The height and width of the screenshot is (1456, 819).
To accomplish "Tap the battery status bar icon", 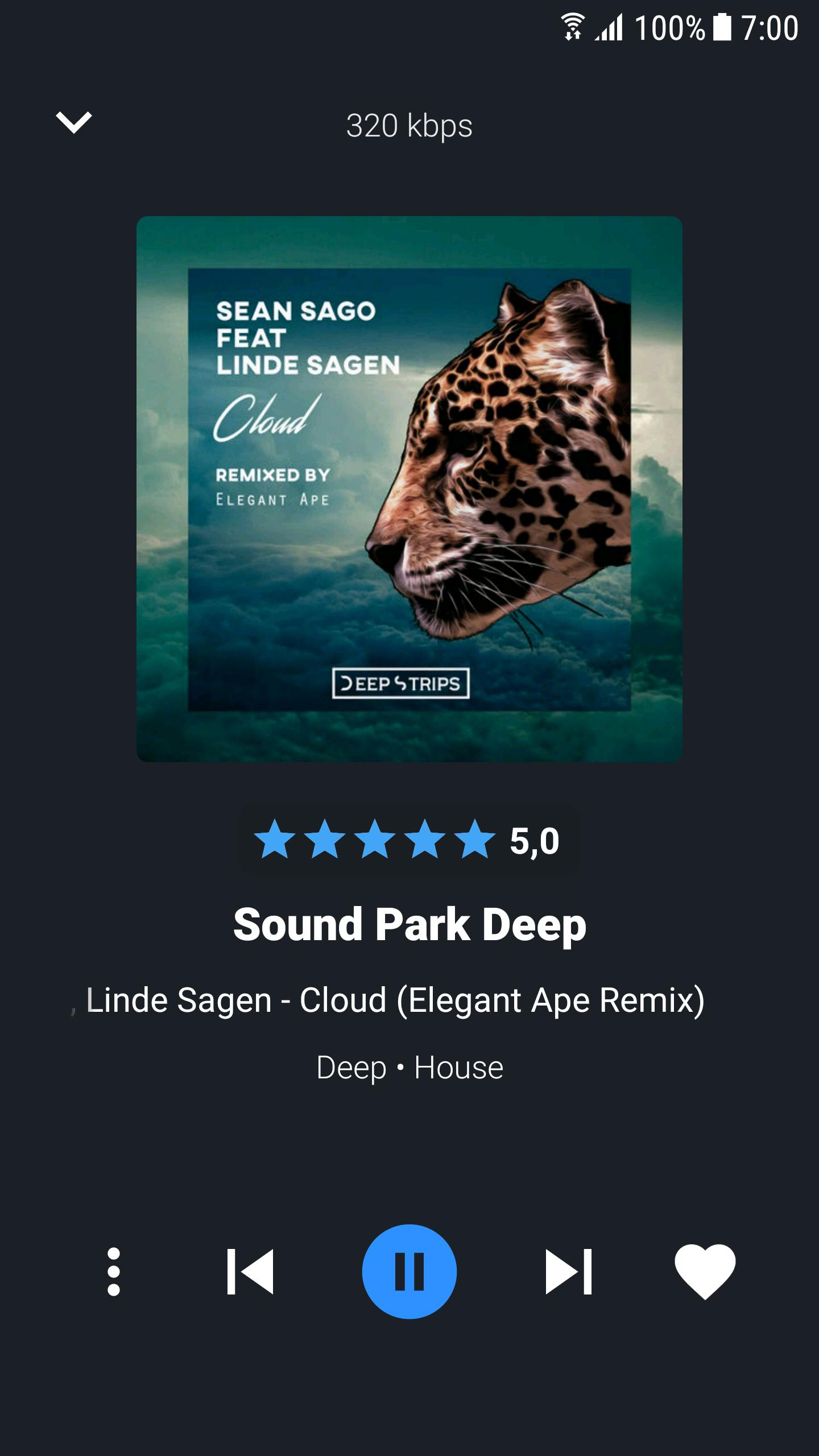I will tap(722, 27).
